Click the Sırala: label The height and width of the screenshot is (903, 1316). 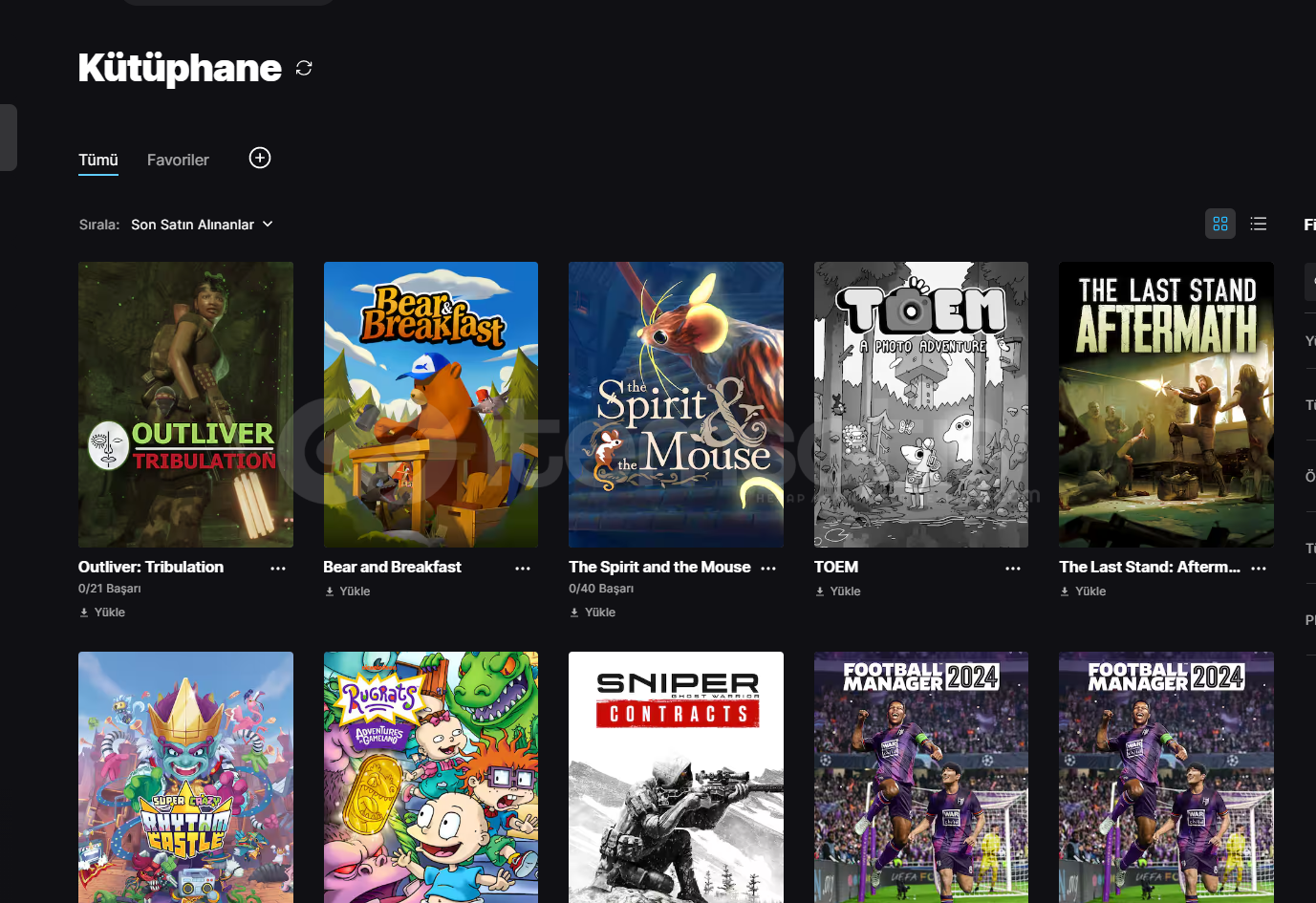click(x=99, y=225)
